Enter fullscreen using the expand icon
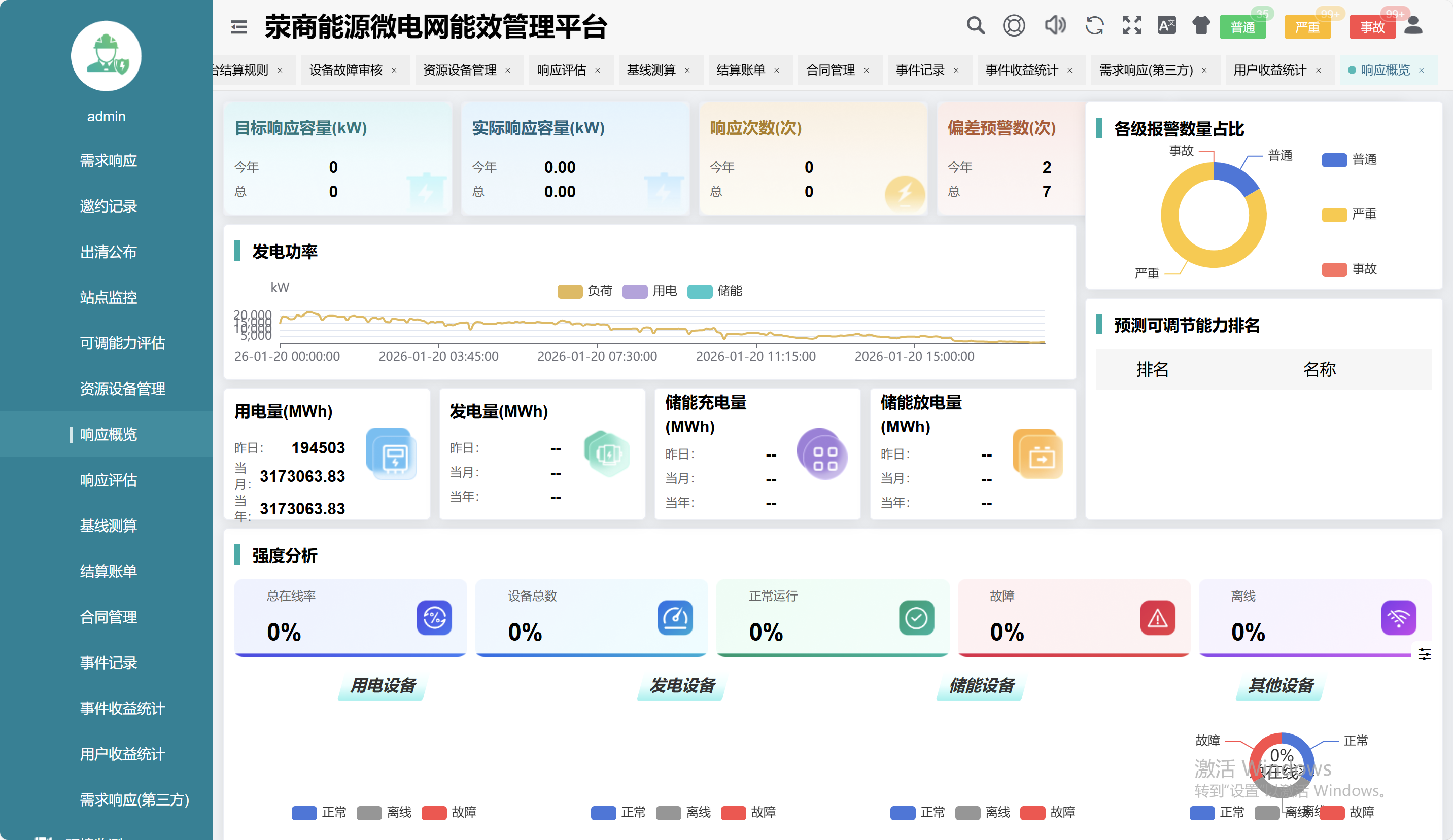This screenshot has width=1453, height=840. [x=1132, y=26]
